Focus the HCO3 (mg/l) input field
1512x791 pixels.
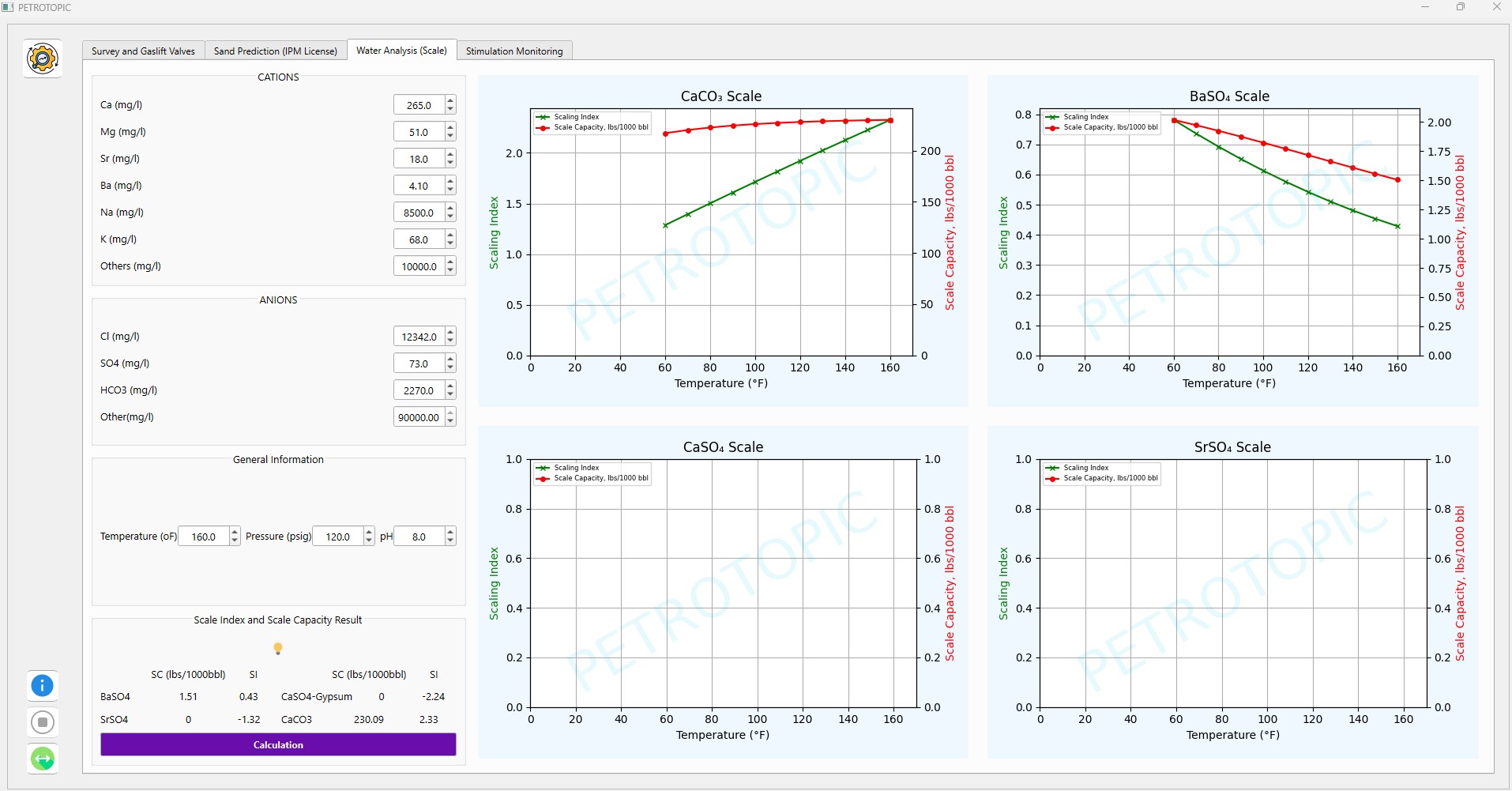pyautogui.click(x=419, y=390)
